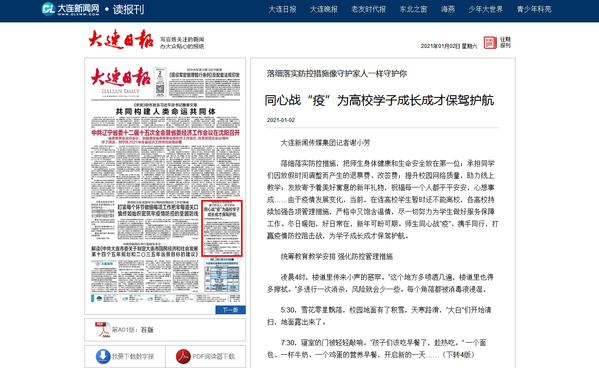This screenshot has width=599, height=368.
Task: Open the 往期报刊 calendar icon
Action: (490, 42)
